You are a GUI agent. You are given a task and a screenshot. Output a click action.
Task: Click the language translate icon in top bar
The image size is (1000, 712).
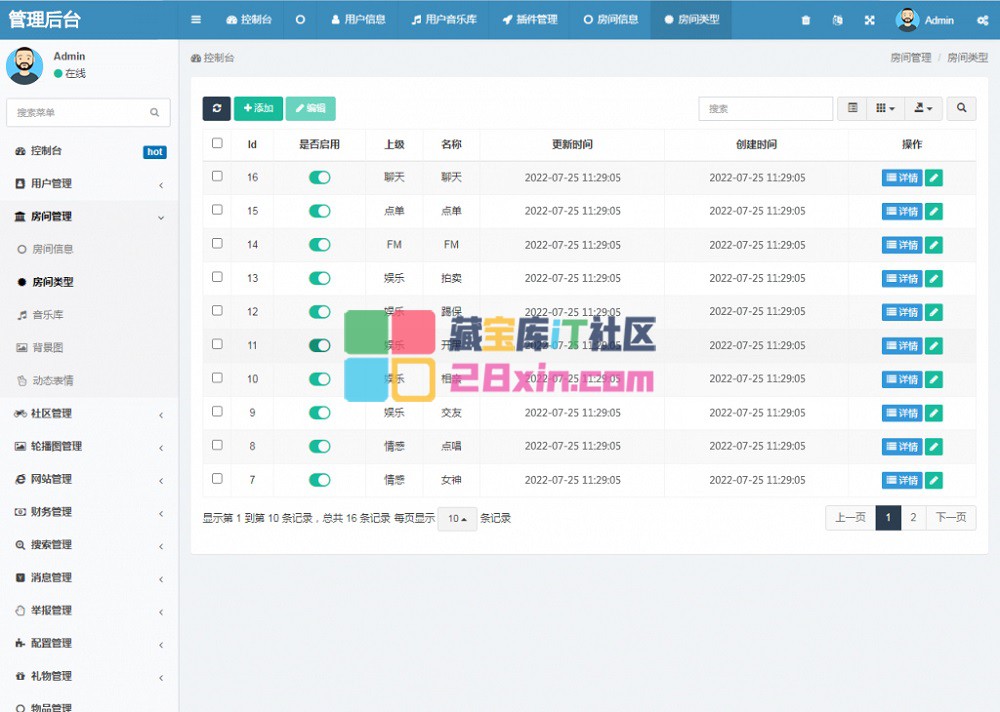pyautogui.click(x=837, y=20)
